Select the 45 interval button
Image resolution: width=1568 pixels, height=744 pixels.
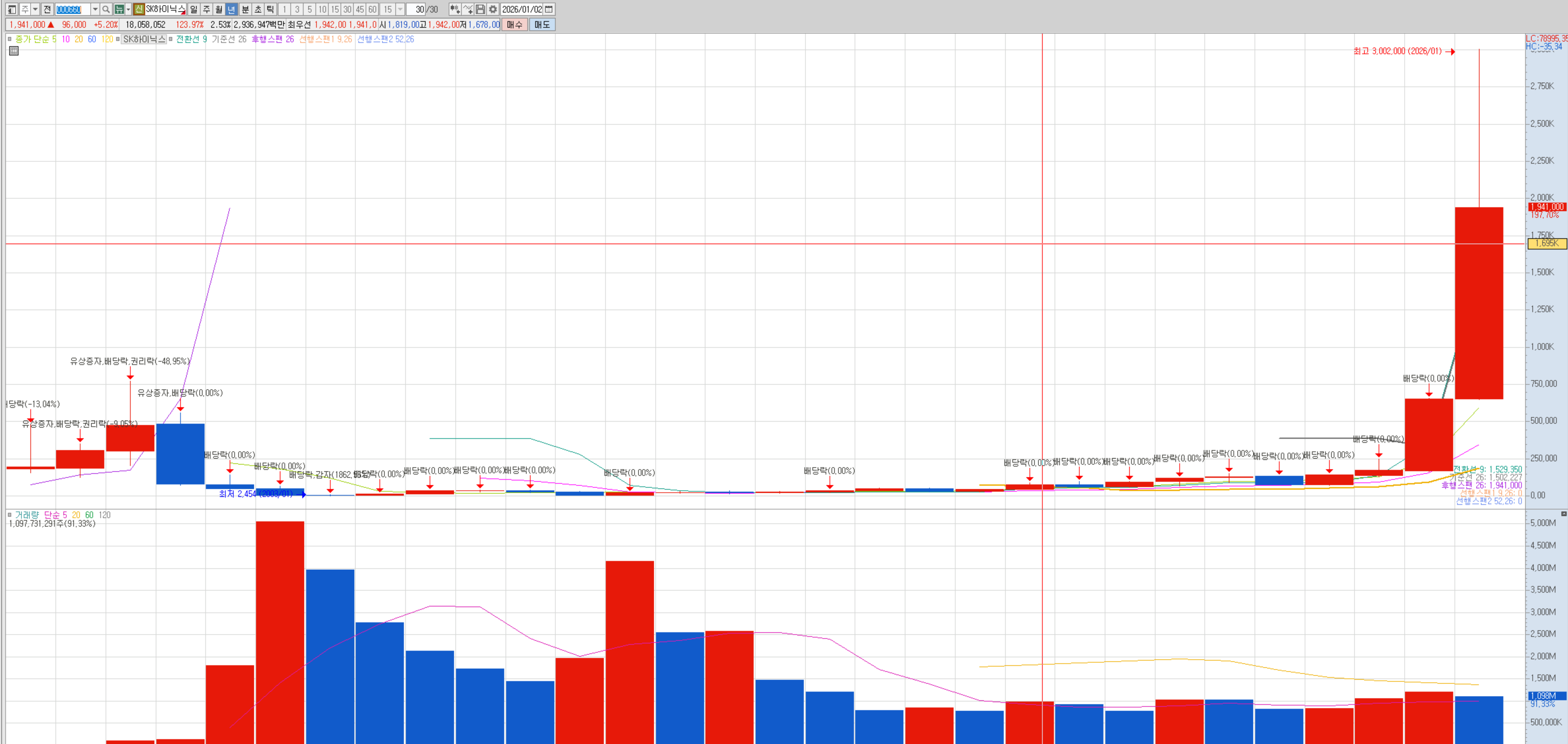pos(360,9)
